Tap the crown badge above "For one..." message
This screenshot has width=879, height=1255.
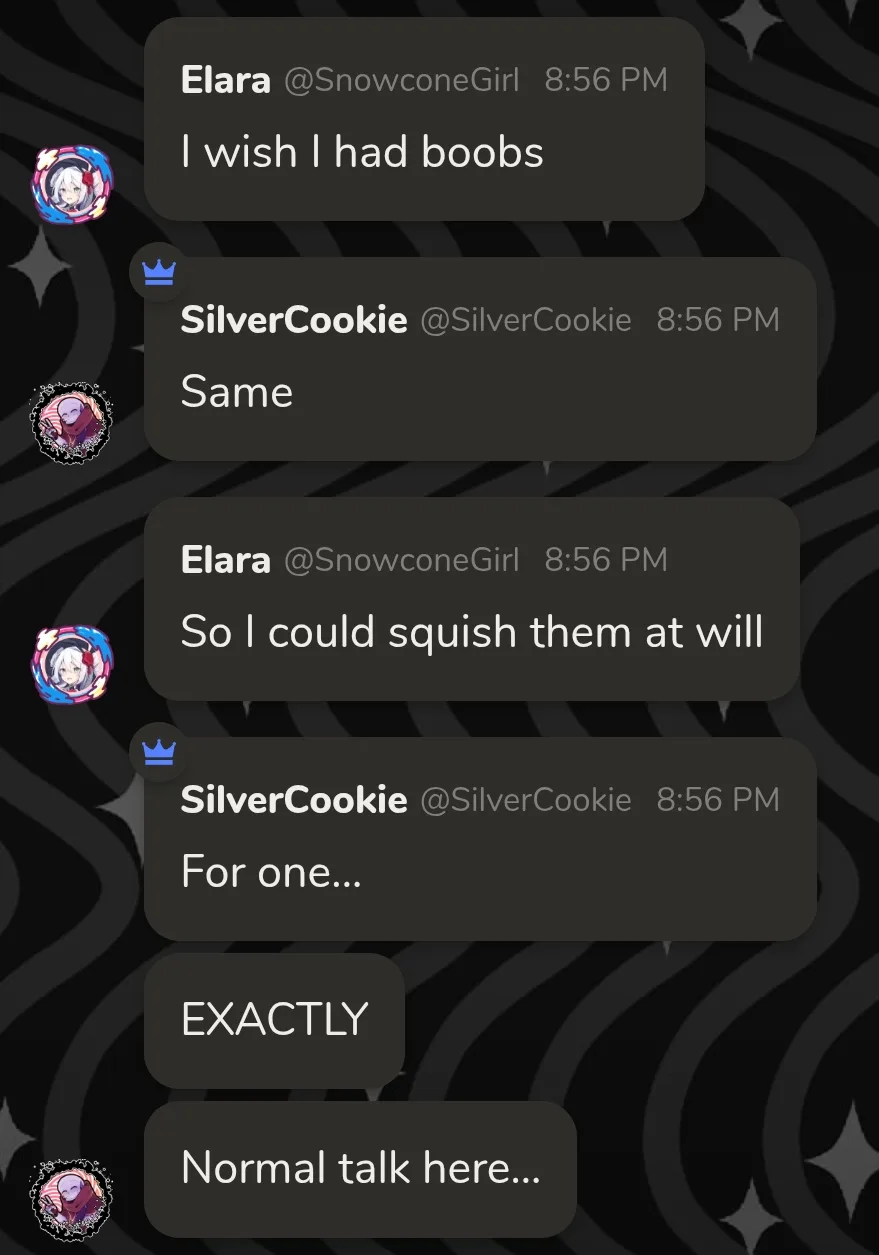(159, 752)
